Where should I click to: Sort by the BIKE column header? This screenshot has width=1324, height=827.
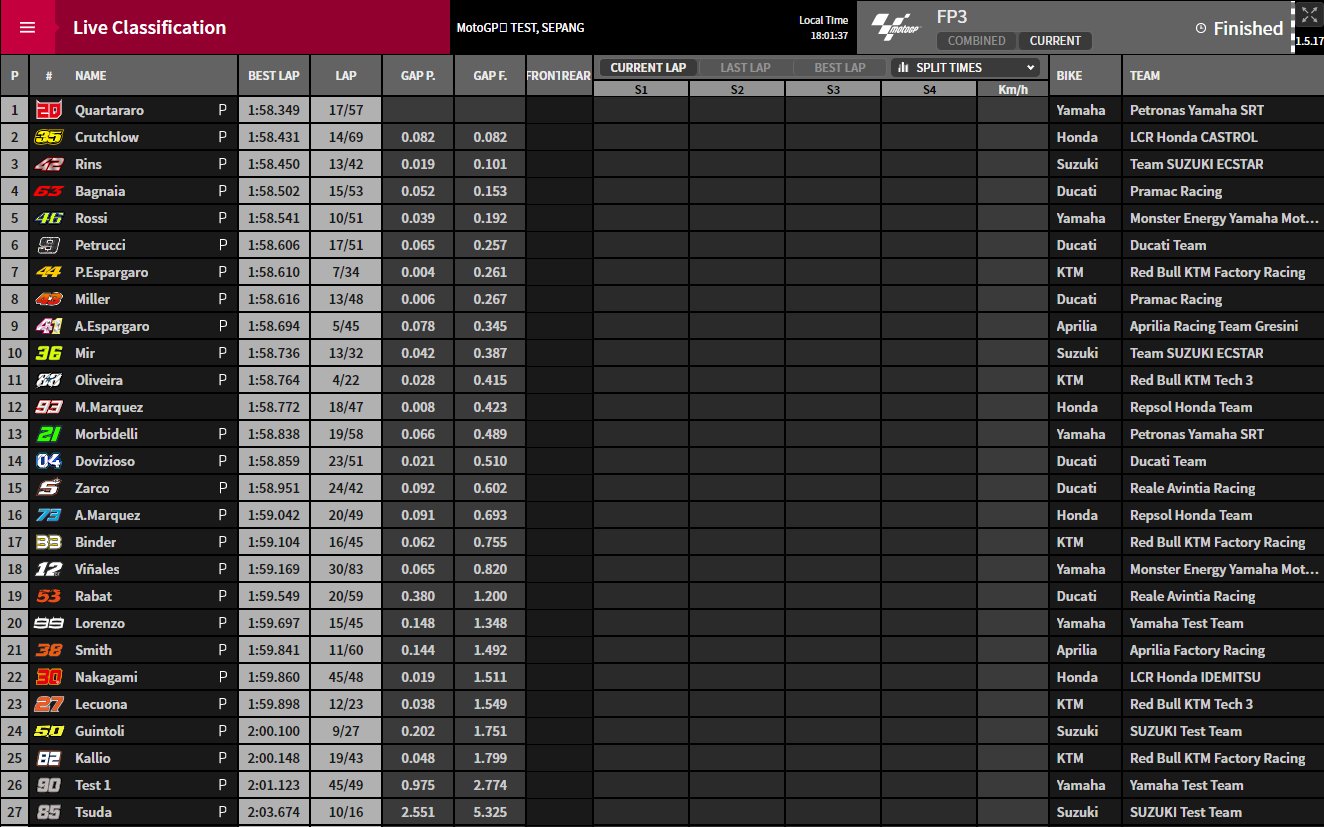[1069, 76]
